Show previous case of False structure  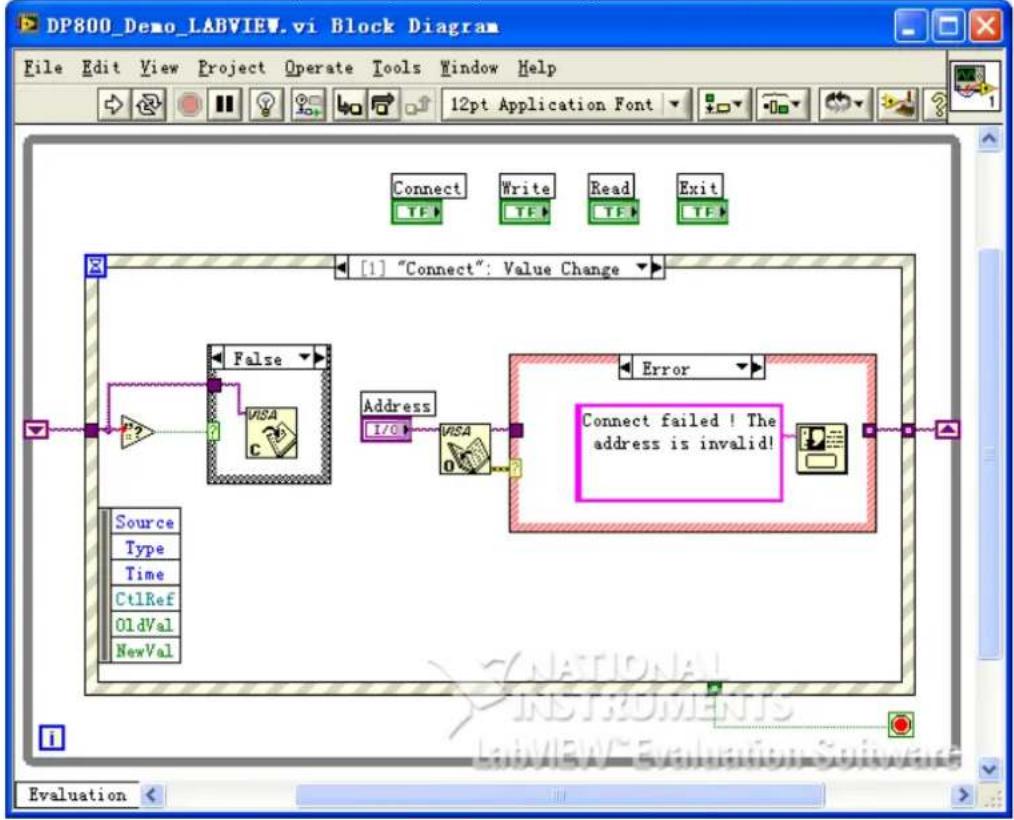point(217,358)
